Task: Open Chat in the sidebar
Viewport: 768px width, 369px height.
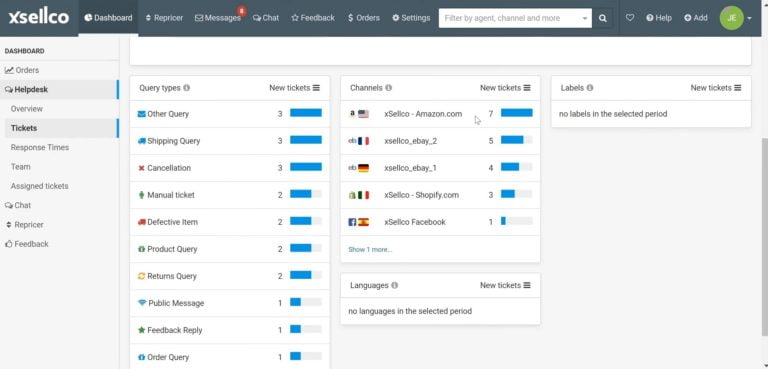Action: click(x=18, y=205)
